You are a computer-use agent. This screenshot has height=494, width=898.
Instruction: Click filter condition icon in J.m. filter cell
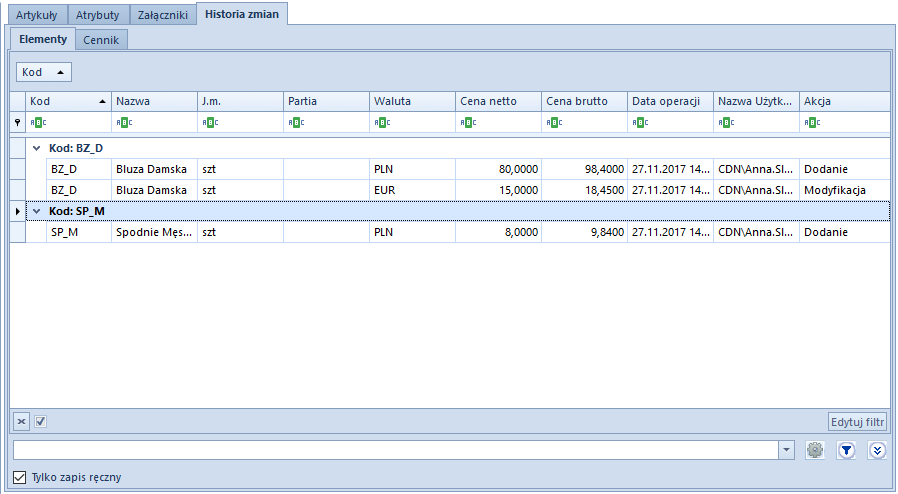pos(210,122)
